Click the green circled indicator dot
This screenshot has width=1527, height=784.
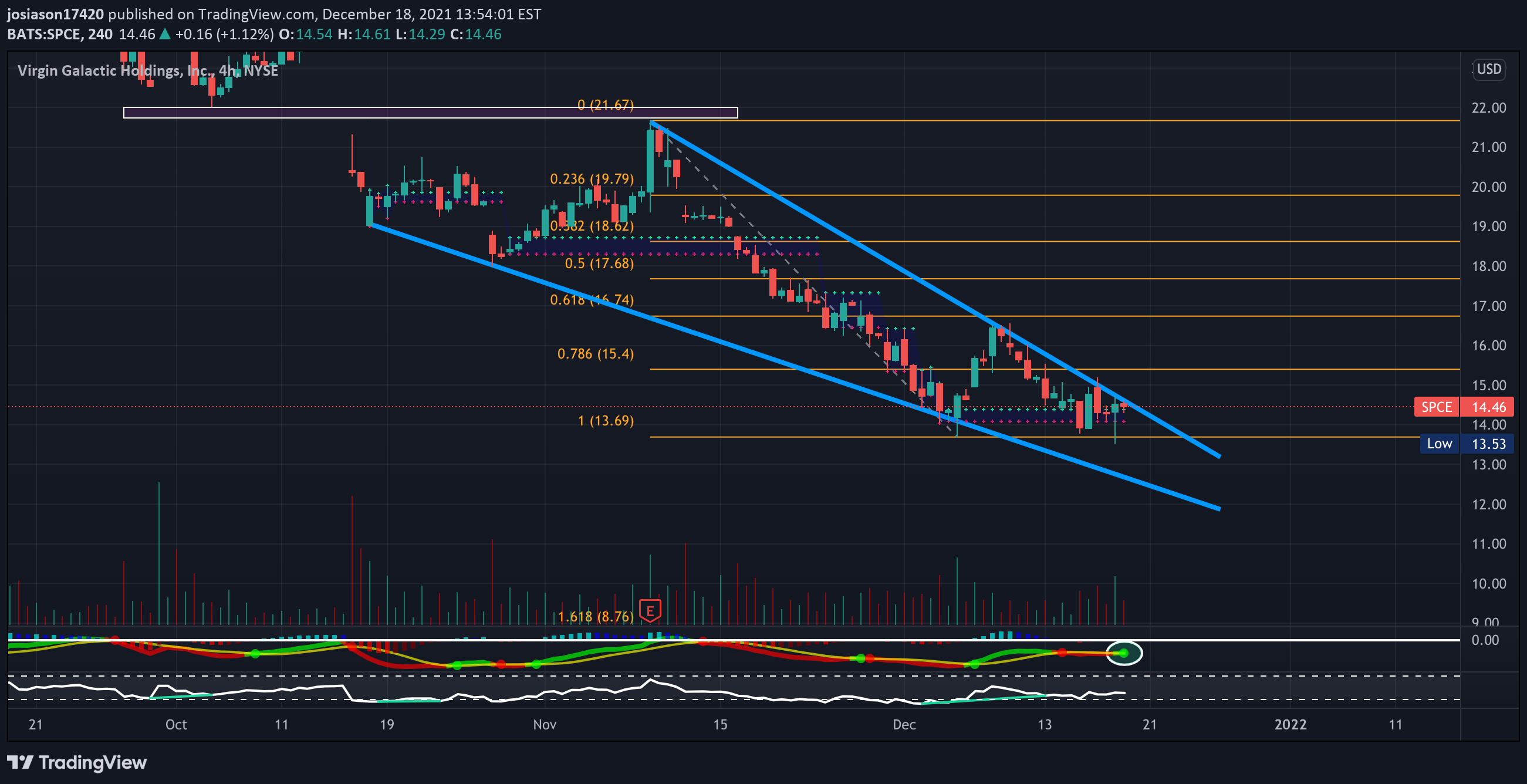point(1124,653)
